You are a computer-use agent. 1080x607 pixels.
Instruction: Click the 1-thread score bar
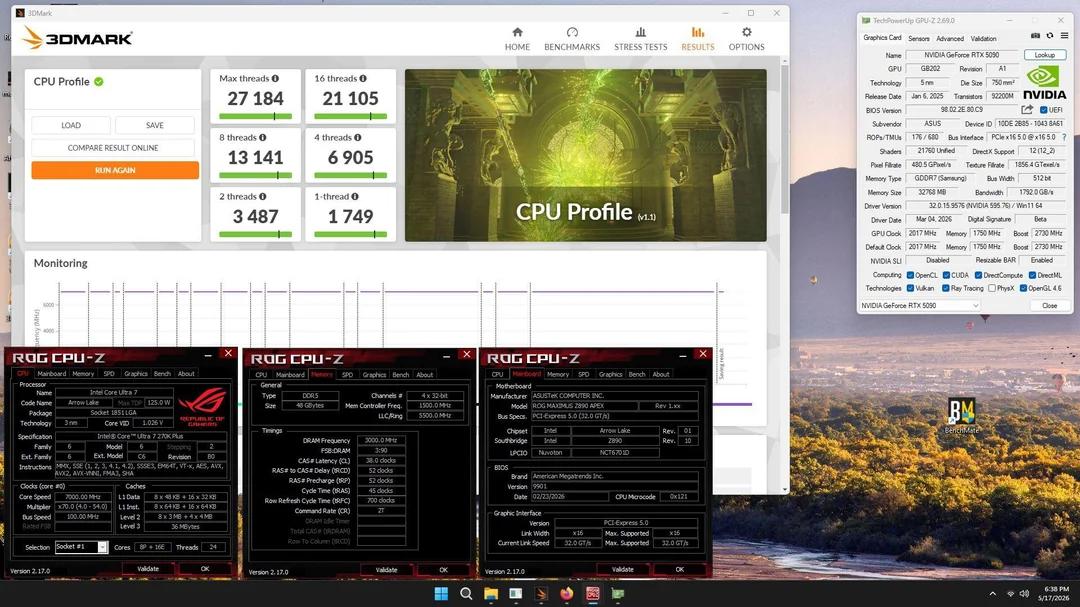click(x=351, y=234)
